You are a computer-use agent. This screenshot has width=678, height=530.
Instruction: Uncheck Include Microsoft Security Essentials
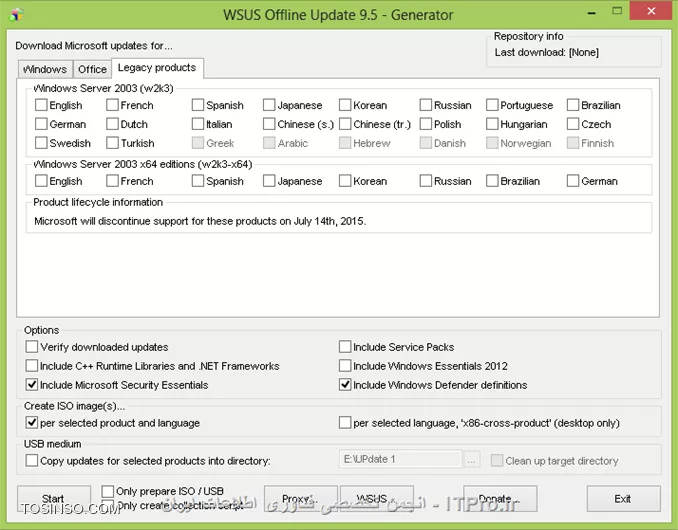[x=32, y=385]
